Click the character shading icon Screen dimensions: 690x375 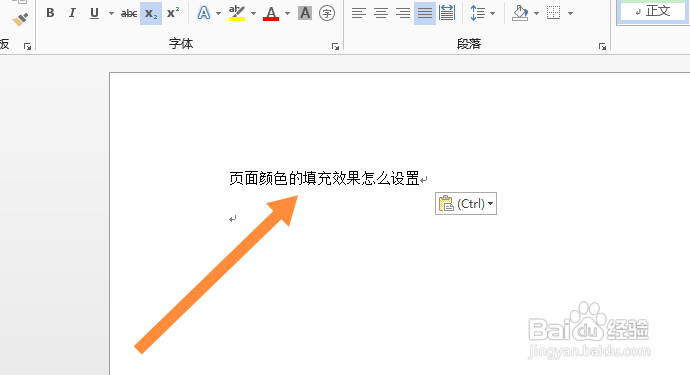click(x=305, y=13)
